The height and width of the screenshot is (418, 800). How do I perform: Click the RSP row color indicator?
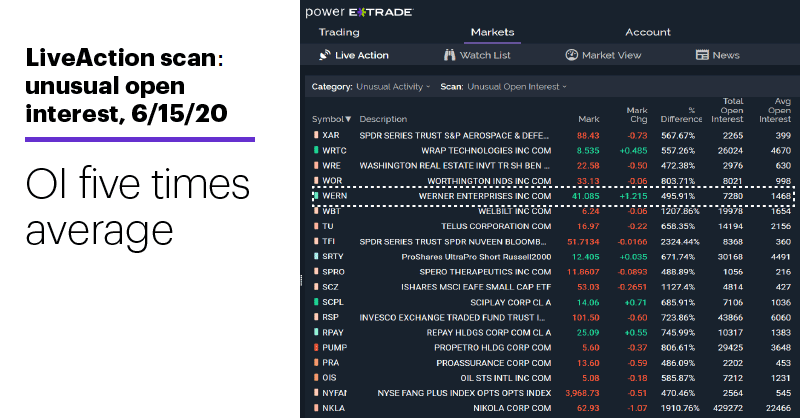316,317
